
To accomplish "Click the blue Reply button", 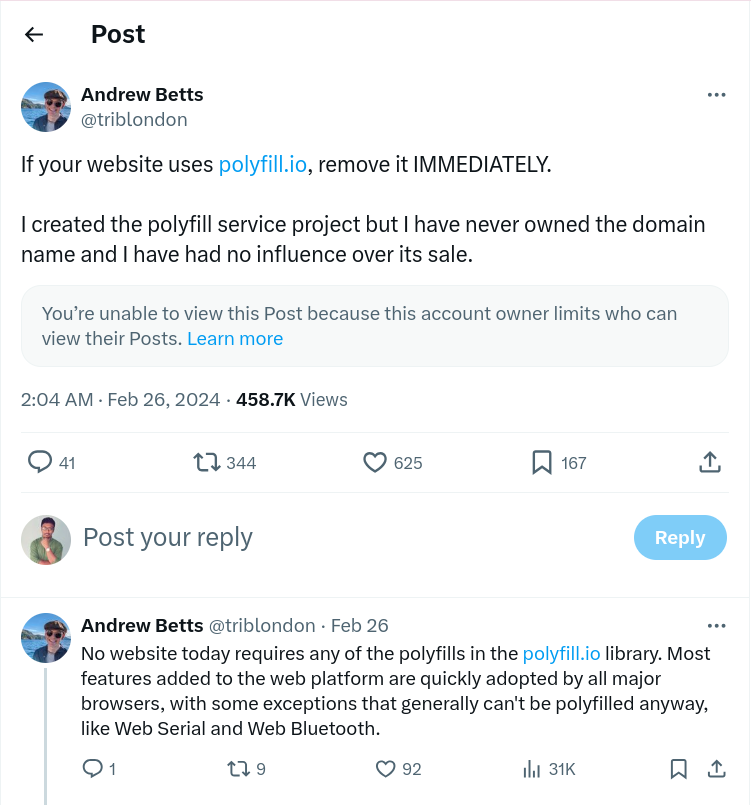I will point(680,537).
